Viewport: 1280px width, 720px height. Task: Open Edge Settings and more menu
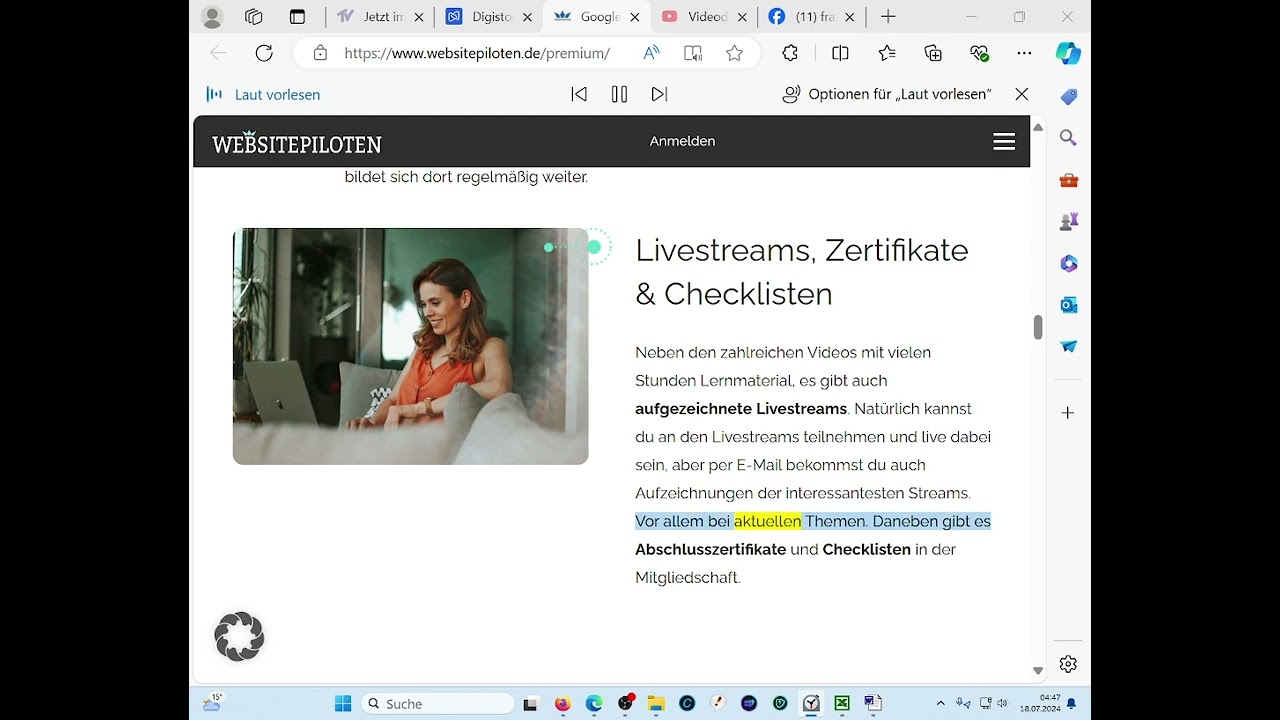(x=1024, y=53)
